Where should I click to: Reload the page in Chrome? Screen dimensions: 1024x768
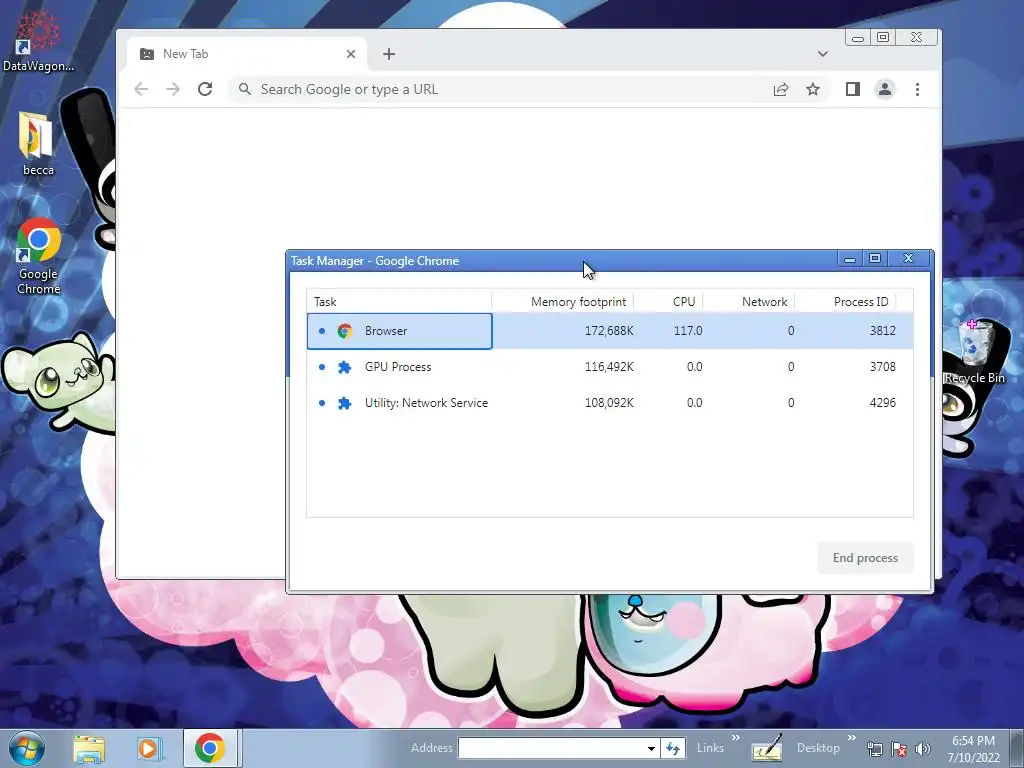pyautogui.click(x=205, y=89)
